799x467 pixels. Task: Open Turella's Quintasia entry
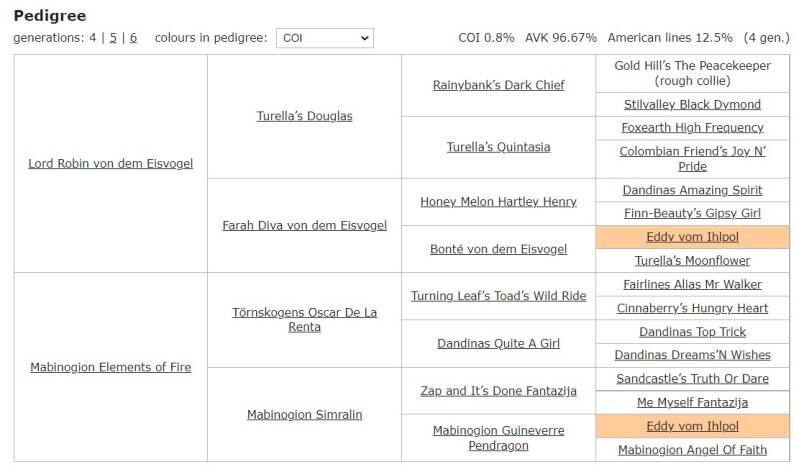(498, 147)
